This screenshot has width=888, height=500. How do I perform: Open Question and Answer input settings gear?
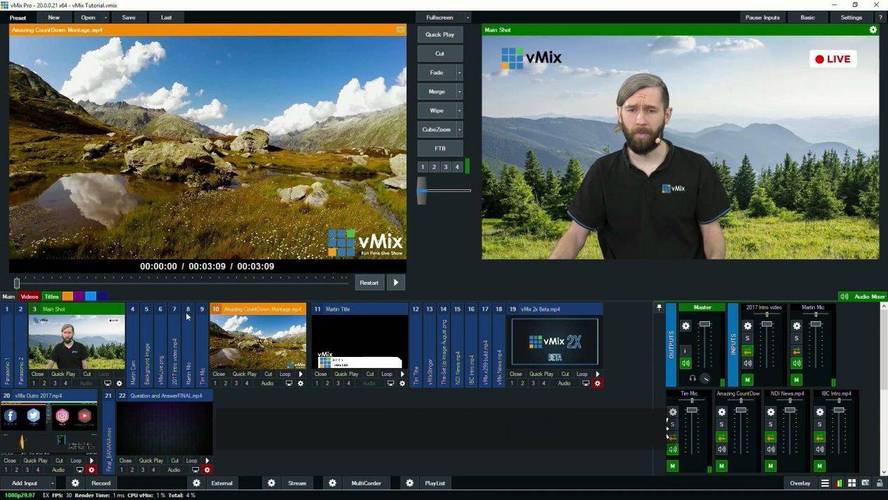pyautogui.click(x=207, y=469)
